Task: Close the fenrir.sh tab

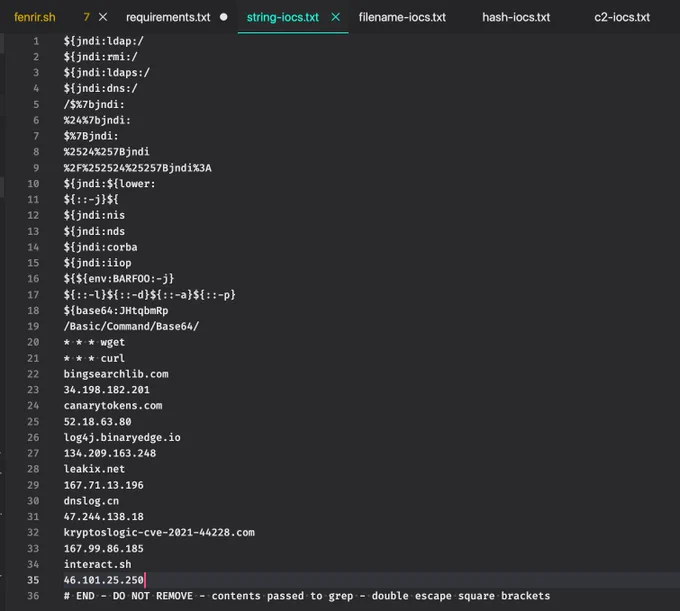Action: [x=103, y=17]
